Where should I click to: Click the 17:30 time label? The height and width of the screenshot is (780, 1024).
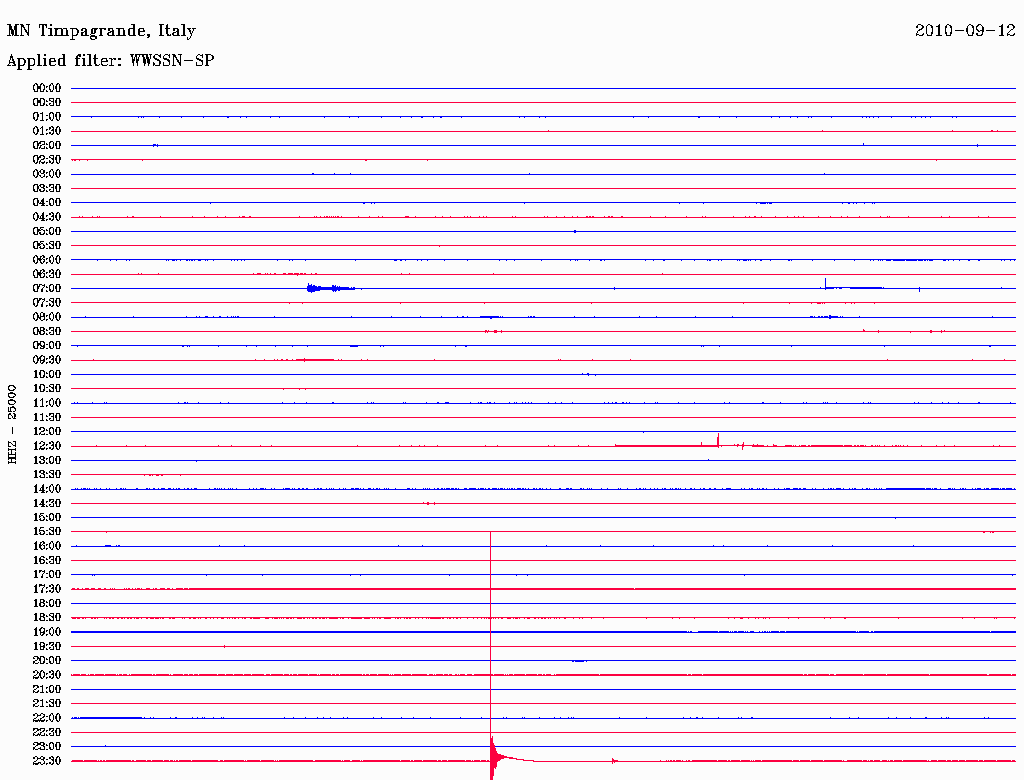(47, 589)
